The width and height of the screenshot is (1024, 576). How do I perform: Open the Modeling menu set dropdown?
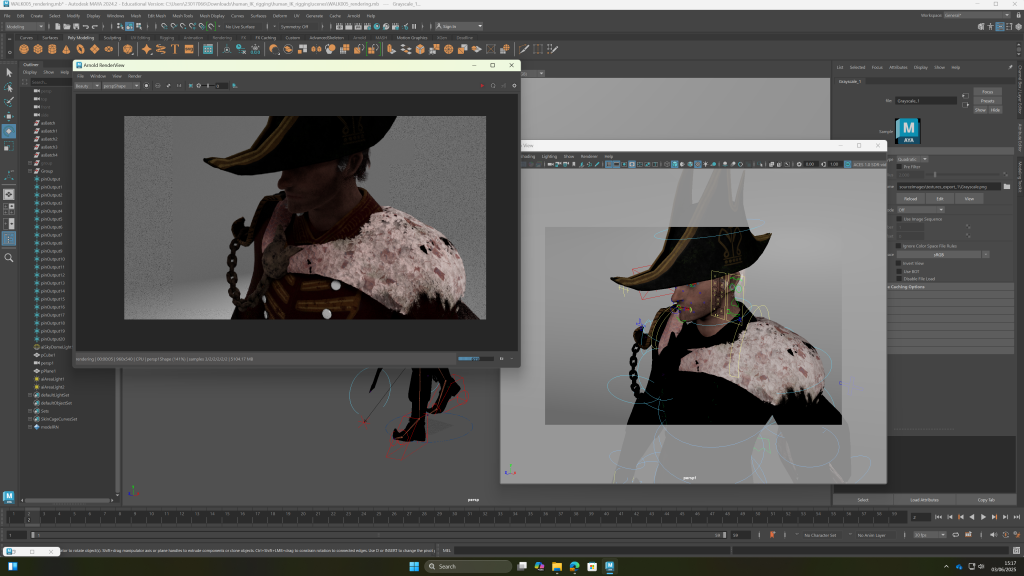[24, 27]
